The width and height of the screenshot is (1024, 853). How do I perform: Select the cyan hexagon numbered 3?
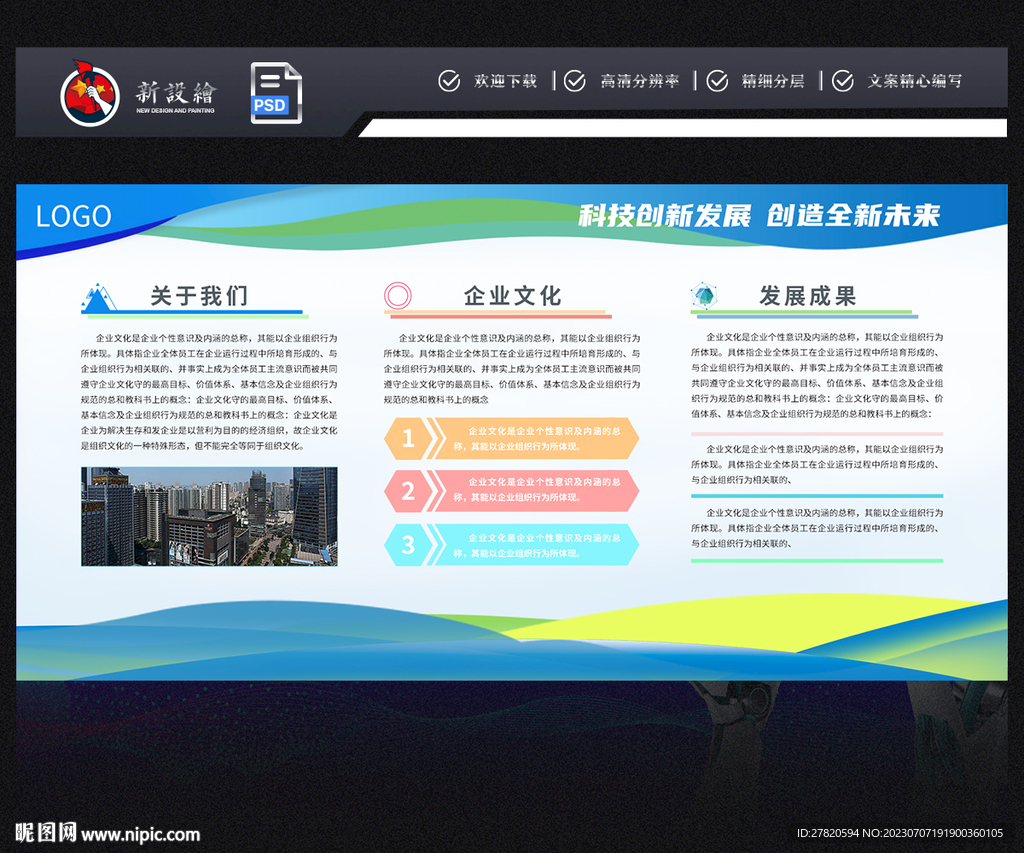(408, 545)
